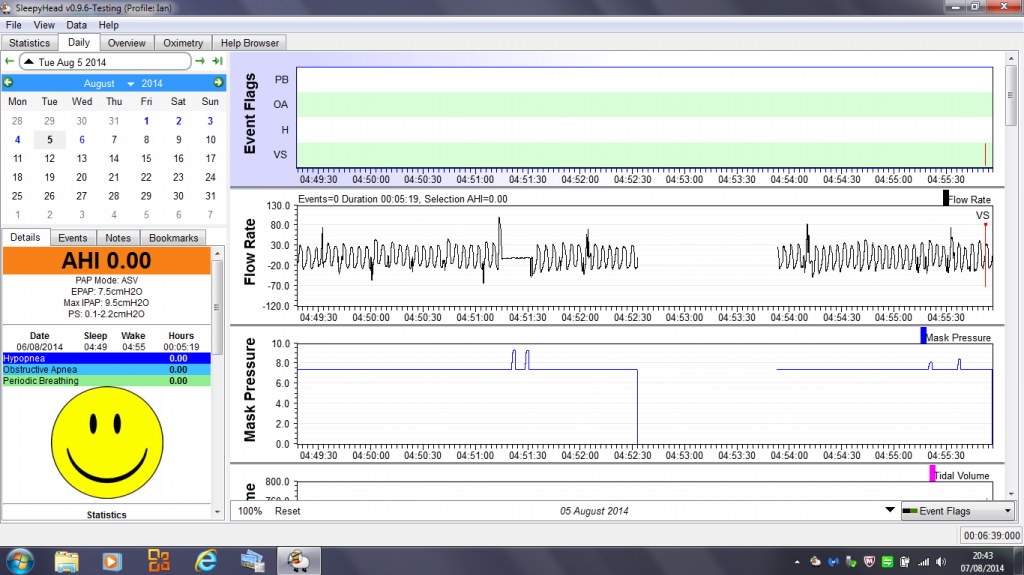1024x575 pixels.
Task: Switch to the Overview tab
Action: click(x=127, y=43)
